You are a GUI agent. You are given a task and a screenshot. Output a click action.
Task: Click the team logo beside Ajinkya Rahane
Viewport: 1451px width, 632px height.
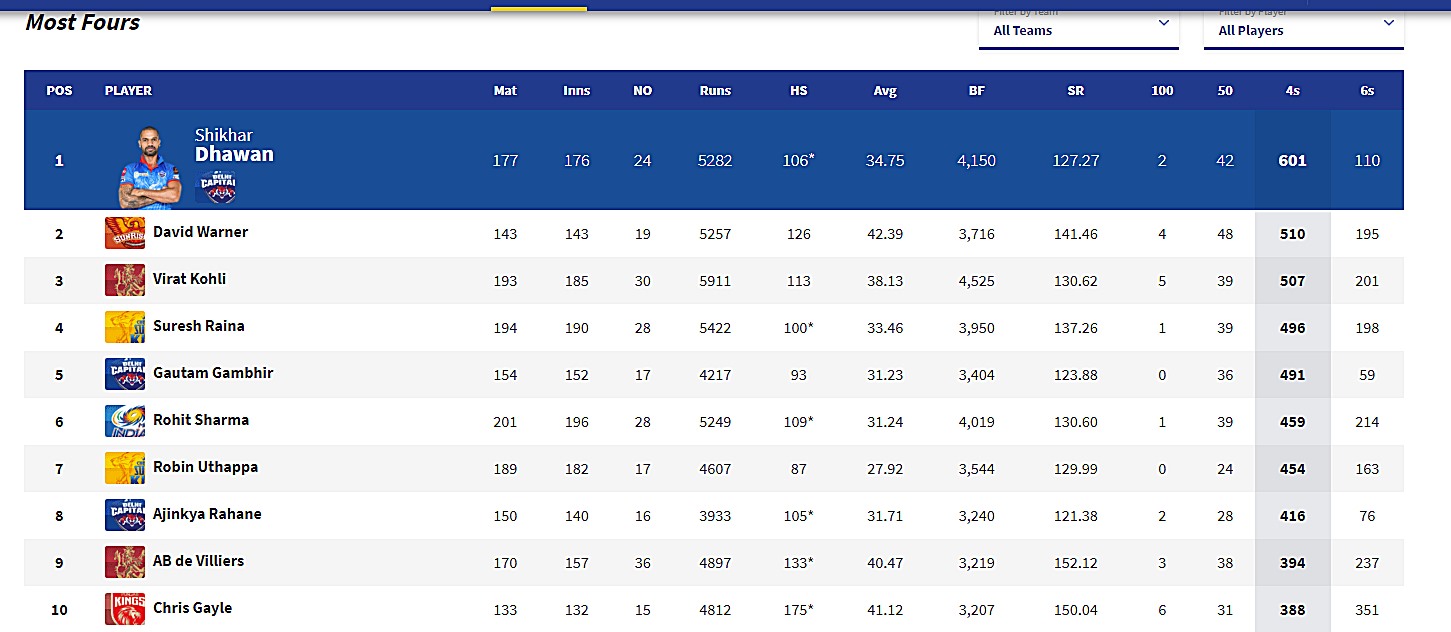(x=125, y=515)
